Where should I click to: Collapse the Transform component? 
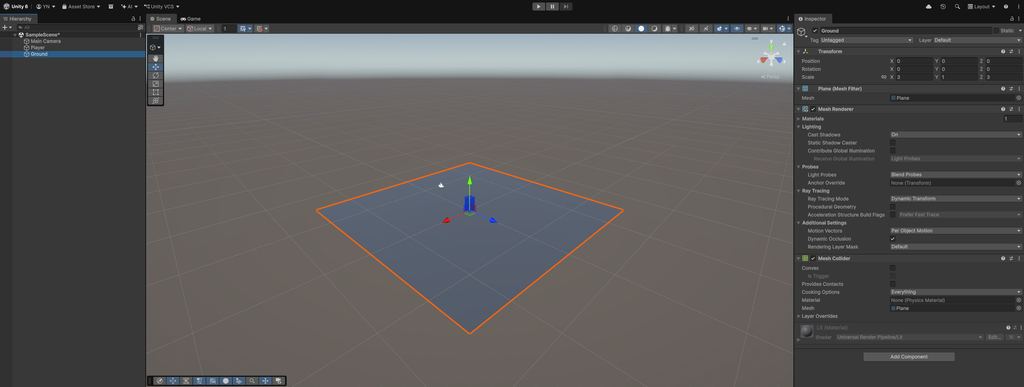click(798, 52)
